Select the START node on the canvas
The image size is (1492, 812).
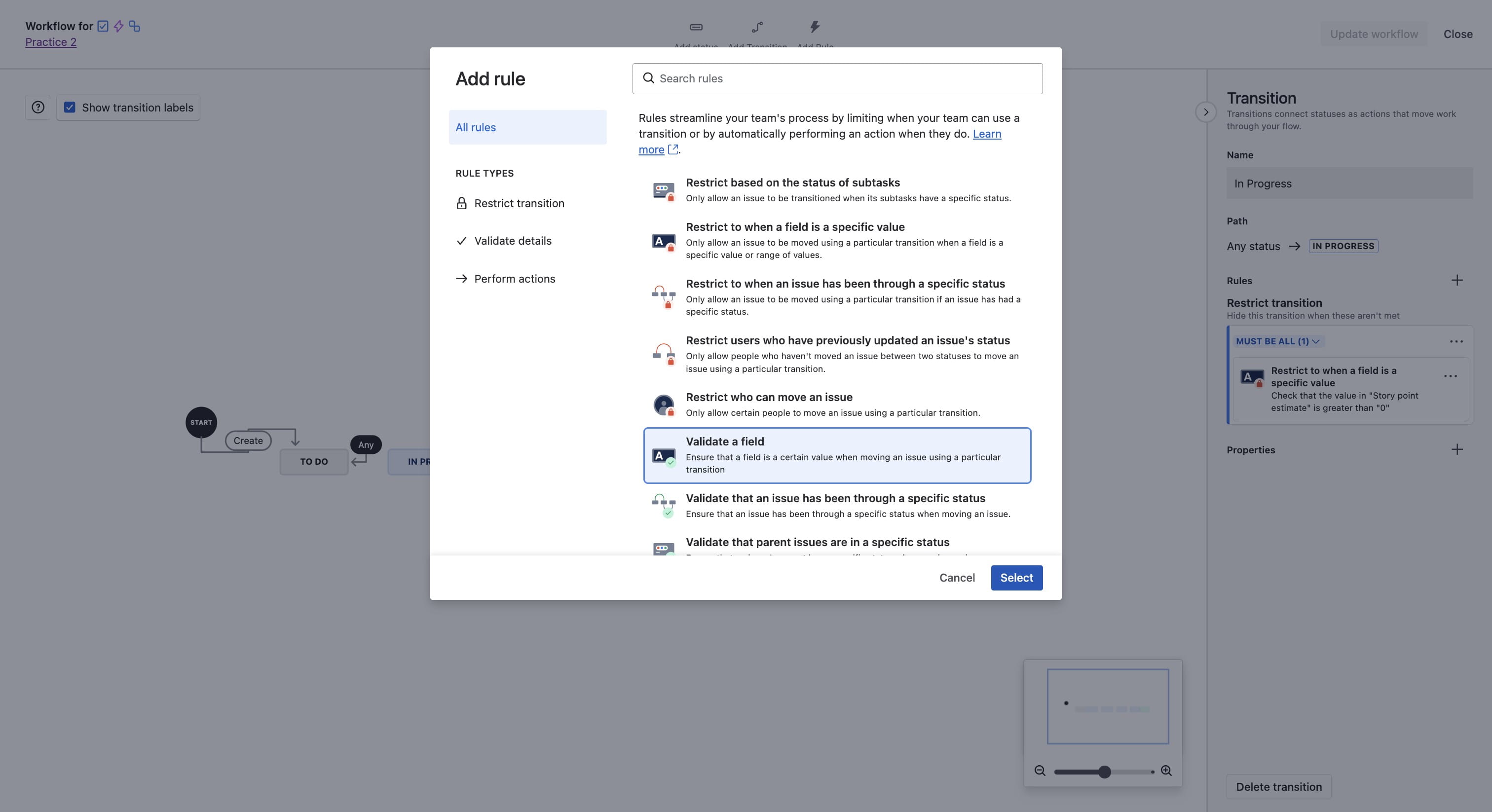(201, 422)
